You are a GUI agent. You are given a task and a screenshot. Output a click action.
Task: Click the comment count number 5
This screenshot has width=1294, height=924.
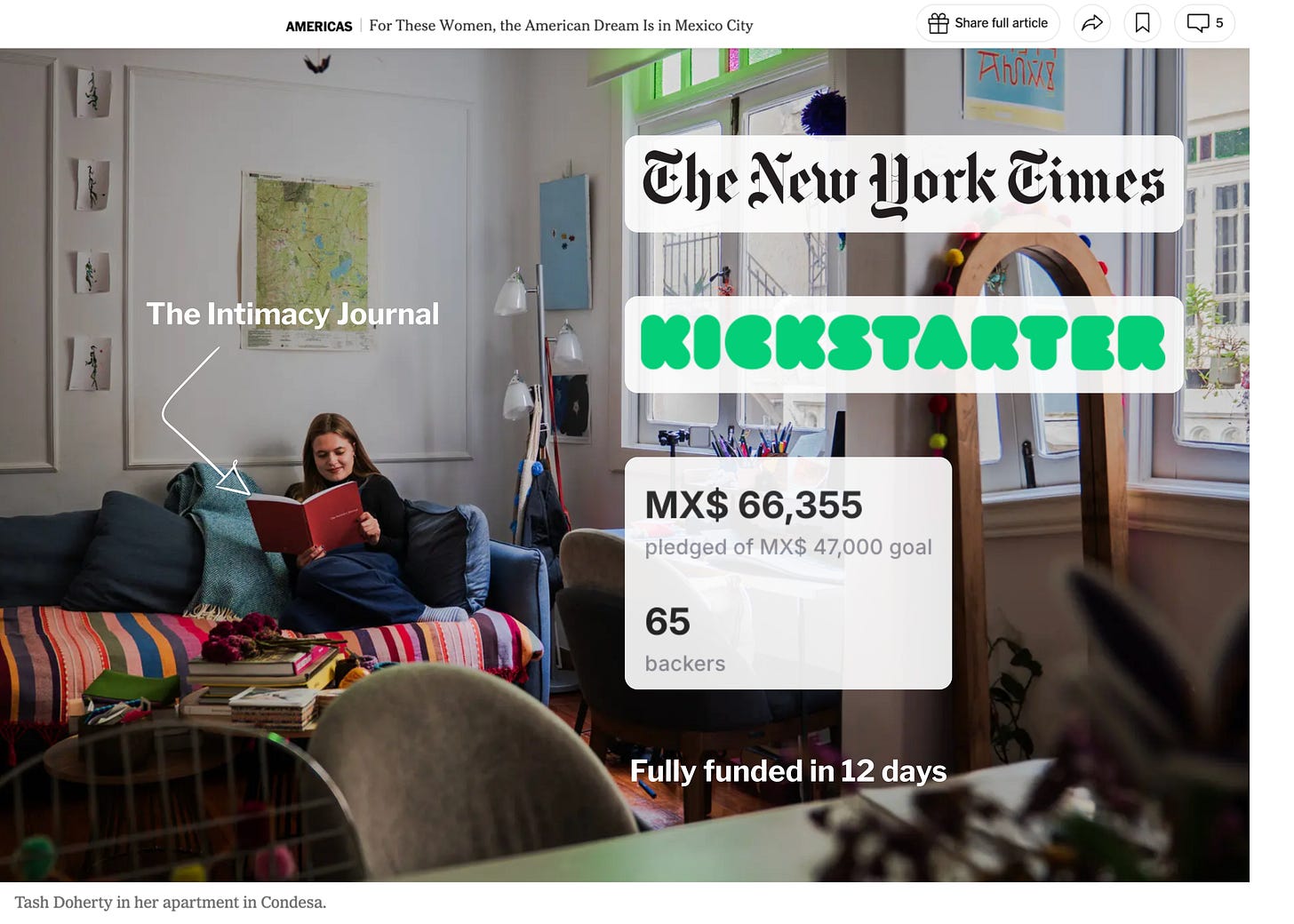click(1219, 23)
